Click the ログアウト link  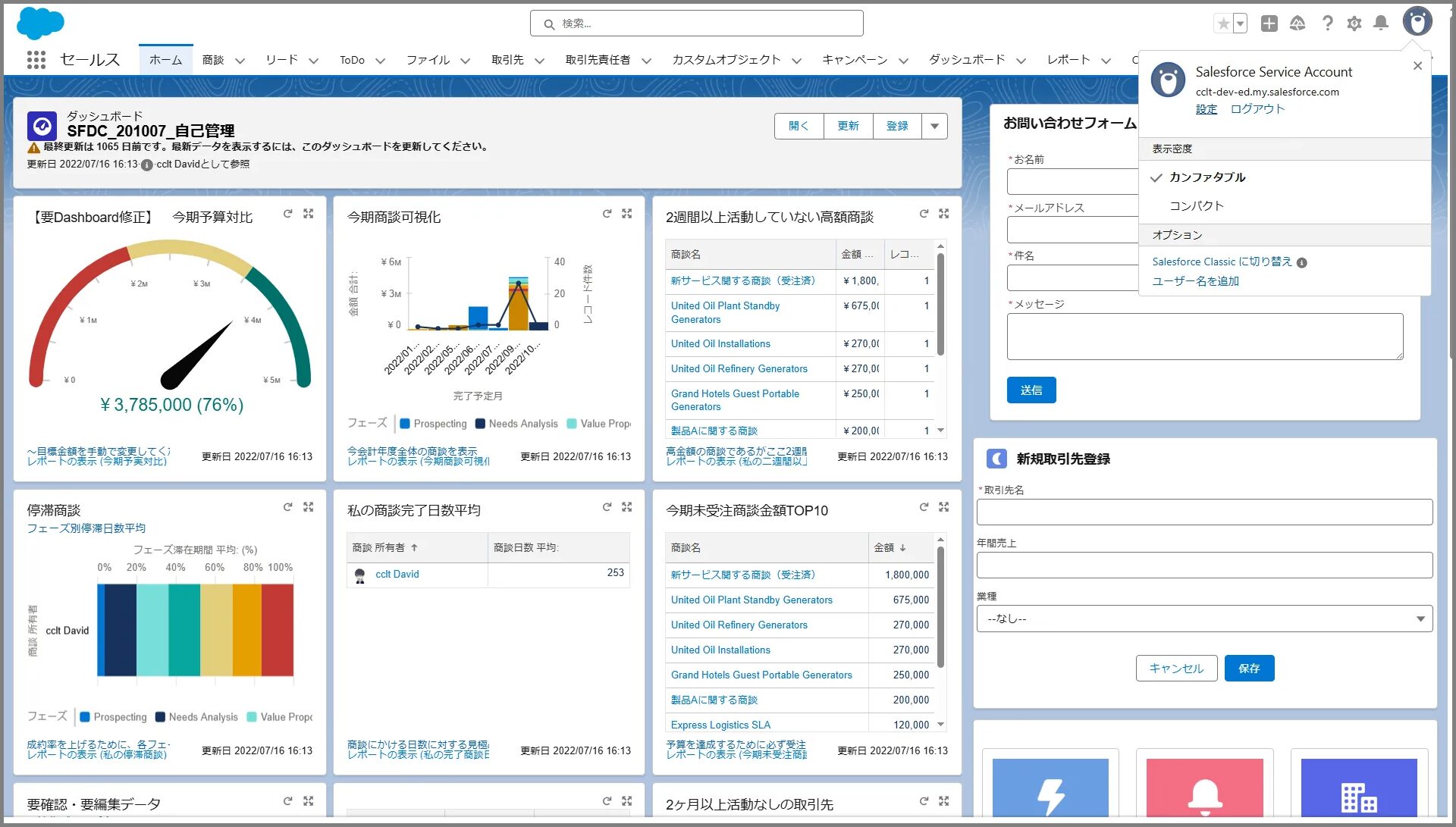[1257, 109]
